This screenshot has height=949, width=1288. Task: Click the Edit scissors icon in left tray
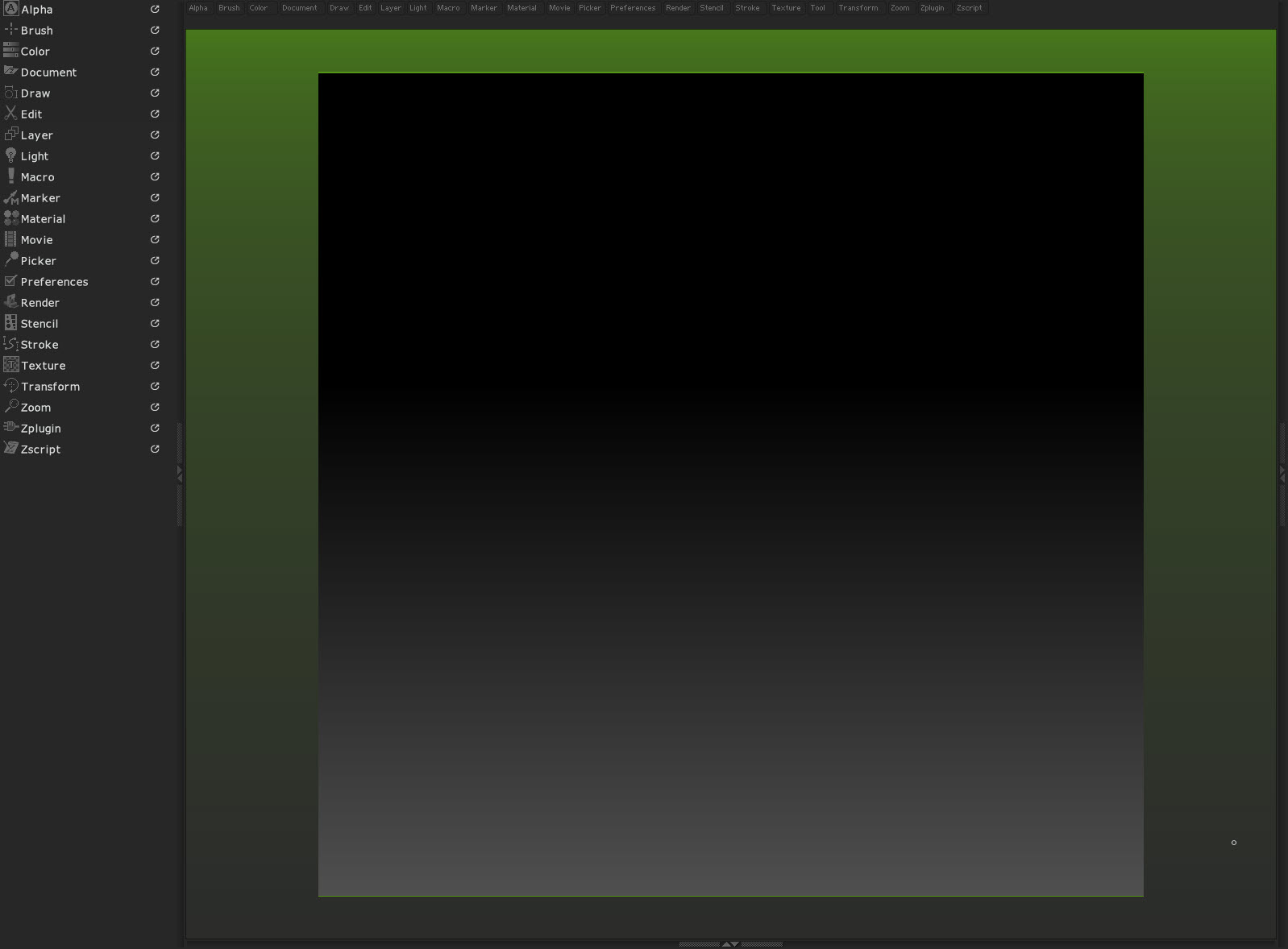pyautogui.click(x=11, y=114)
